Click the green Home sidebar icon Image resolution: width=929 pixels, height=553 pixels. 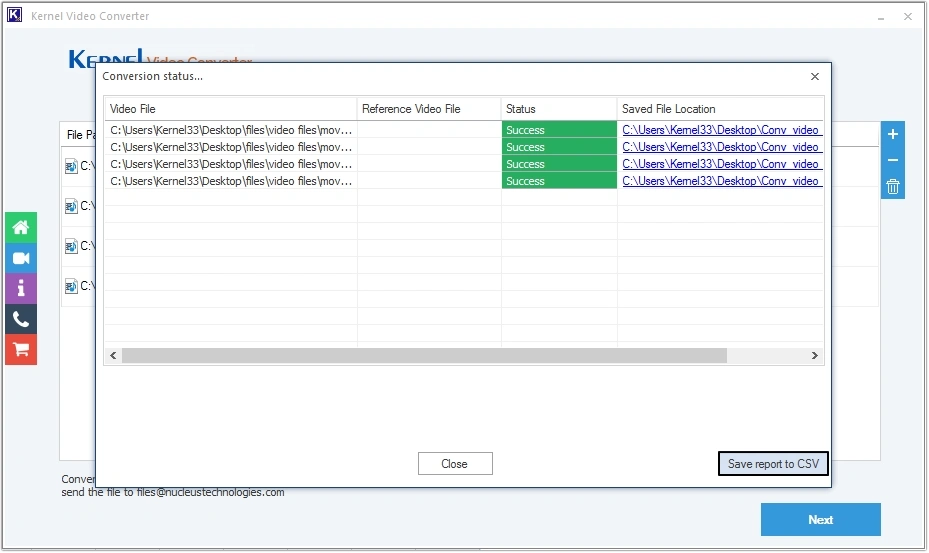point(20,227)
